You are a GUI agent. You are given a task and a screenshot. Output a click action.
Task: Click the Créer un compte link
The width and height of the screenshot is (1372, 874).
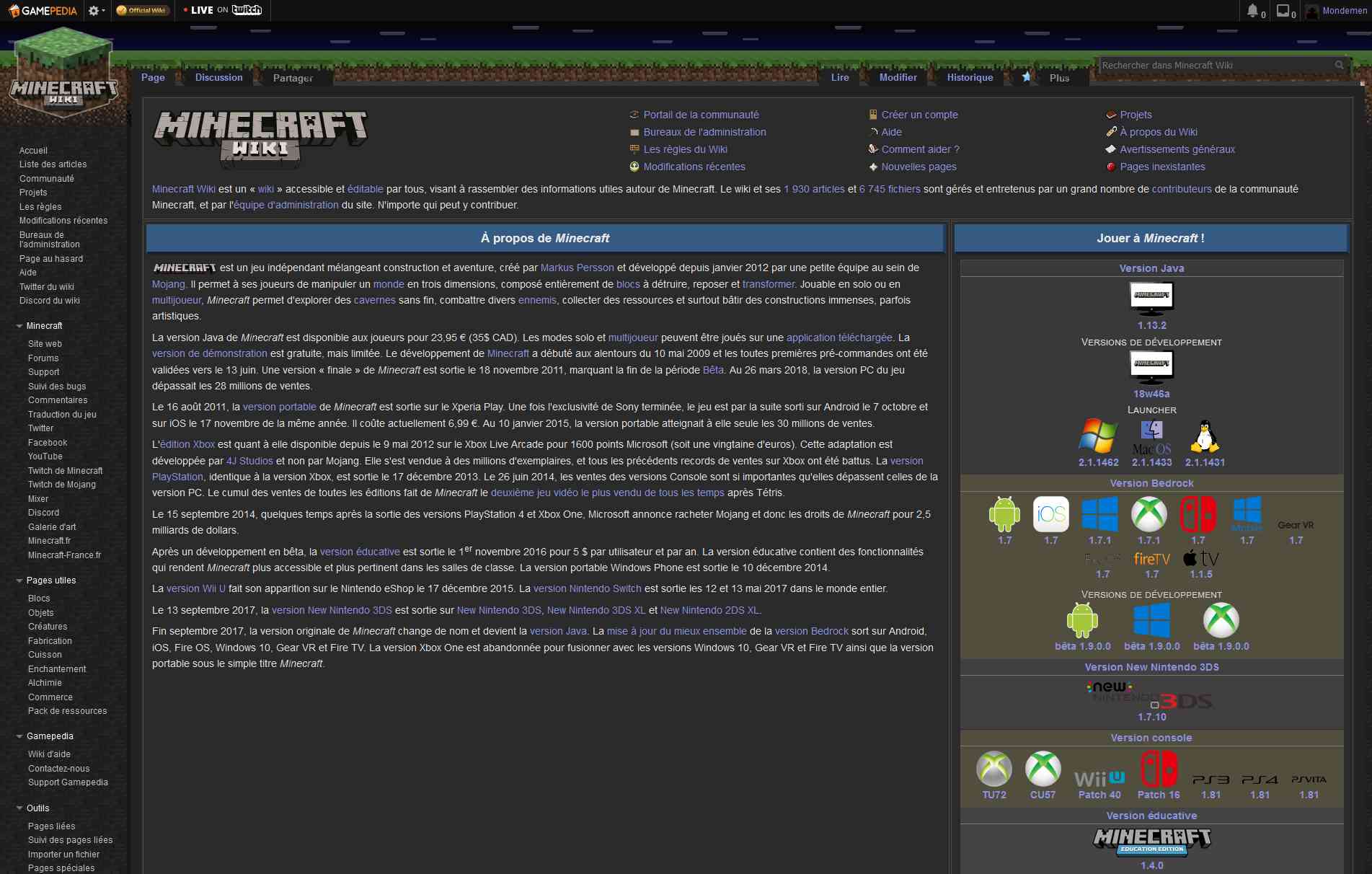(x=919, y=115)
